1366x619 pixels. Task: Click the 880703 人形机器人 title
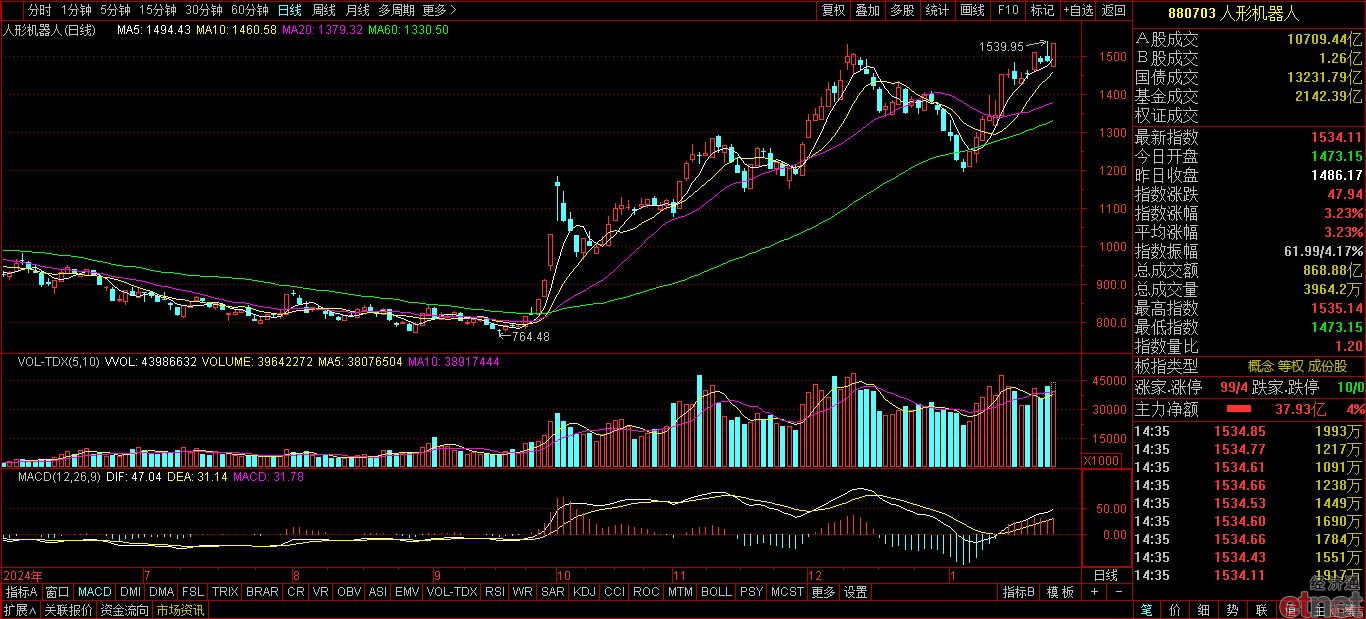point(1233,13)
